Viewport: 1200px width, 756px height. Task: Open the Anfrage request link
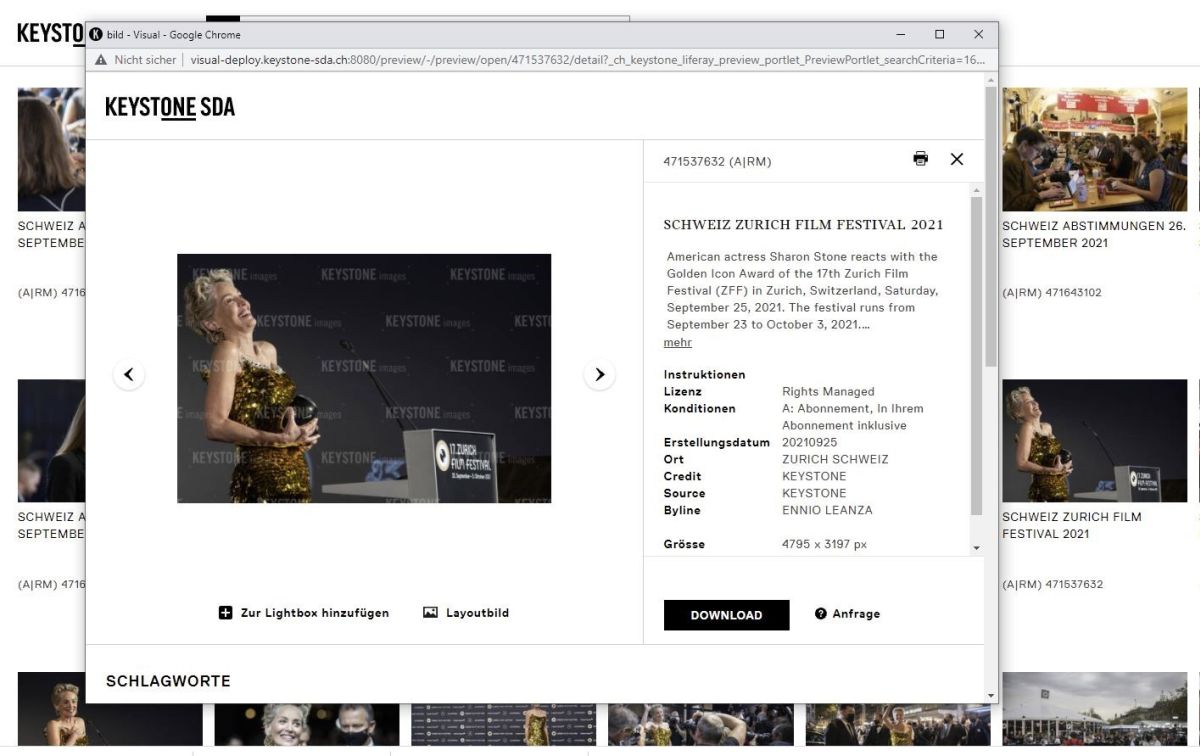tap(848, 614)
